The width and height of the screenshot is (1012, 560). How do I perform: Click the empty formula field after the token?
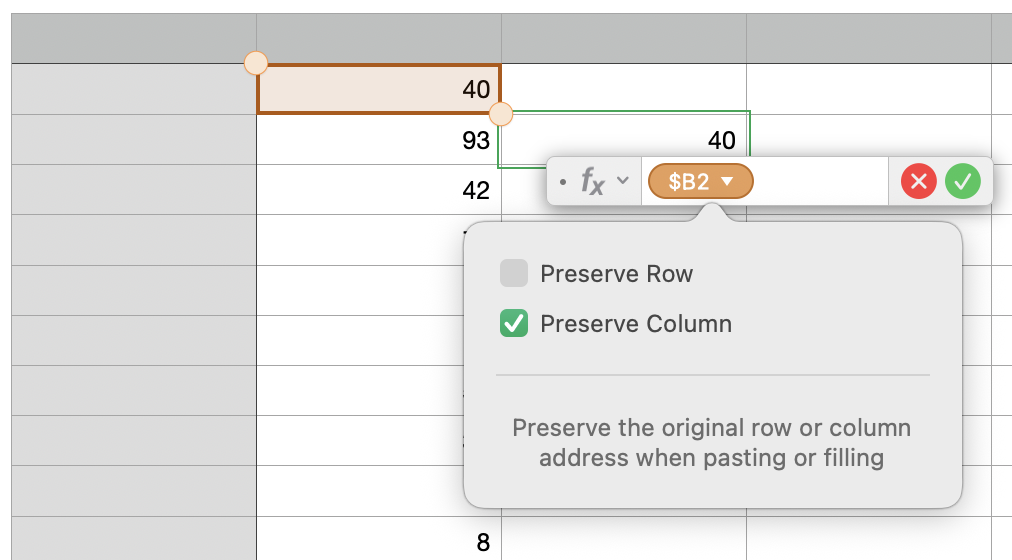pos(820,181)
